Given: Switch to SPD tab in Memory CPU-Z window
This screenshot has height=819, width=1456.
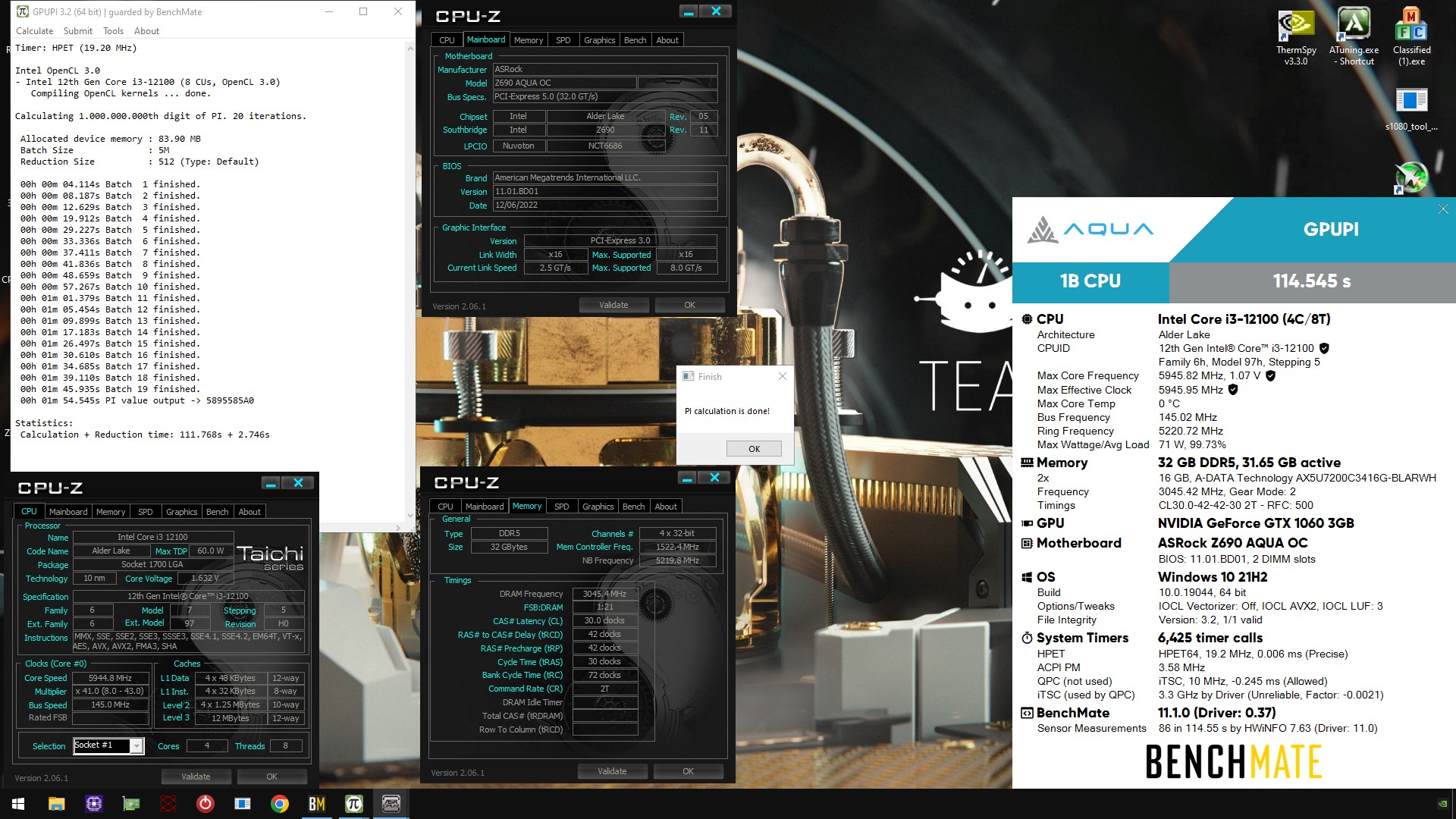Looking at the screenshot, I should [x=561, y=507].
